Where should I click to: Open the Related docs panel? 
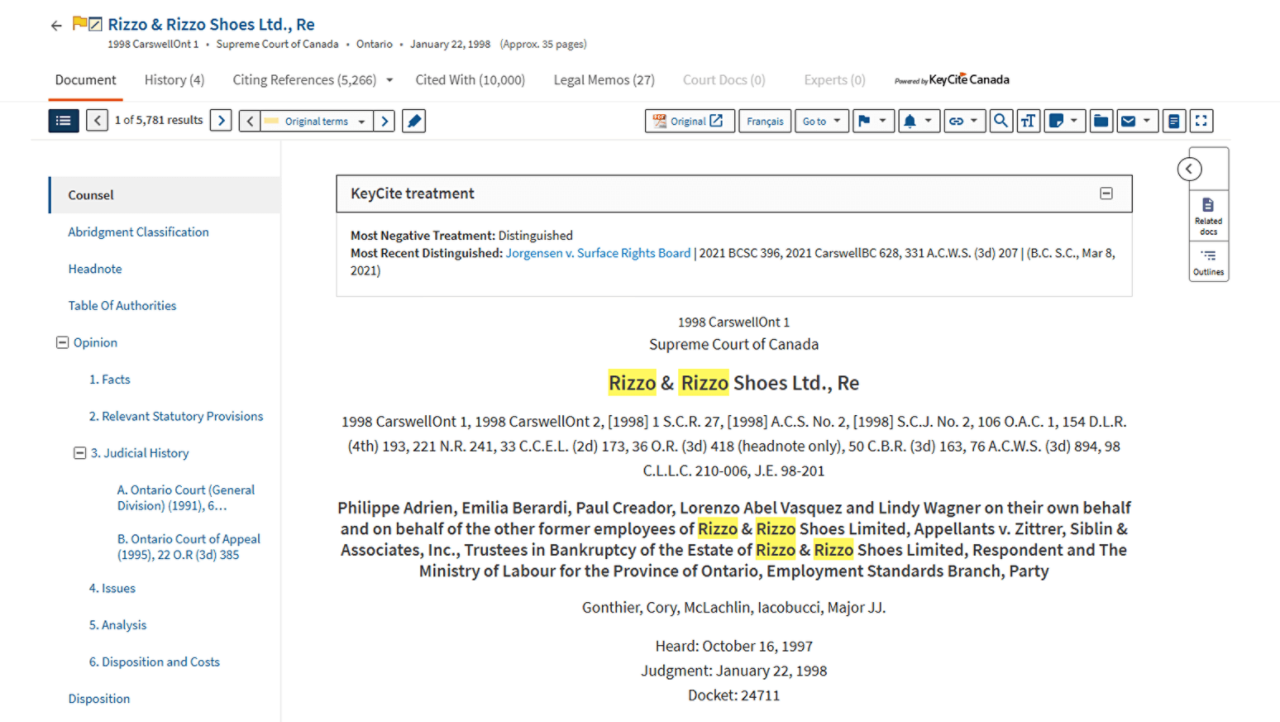tap(1208, 215)
